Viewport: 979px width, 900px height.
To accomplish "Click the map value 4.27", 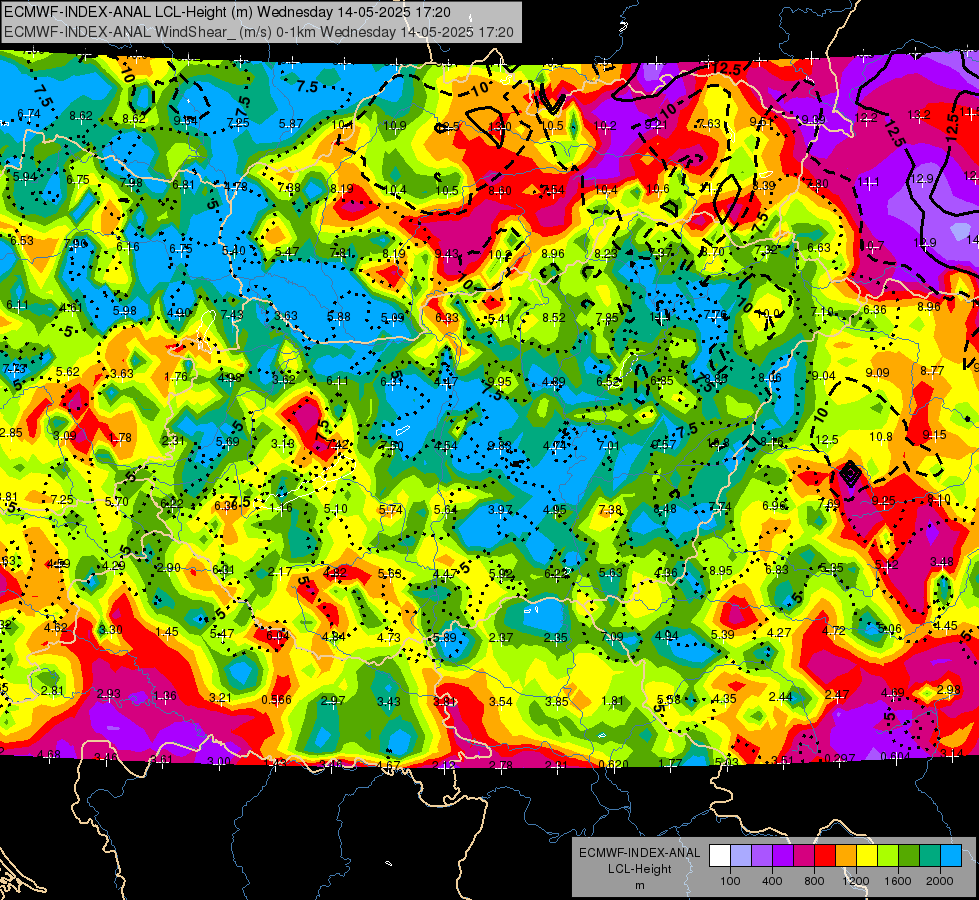I will (779, 633).
